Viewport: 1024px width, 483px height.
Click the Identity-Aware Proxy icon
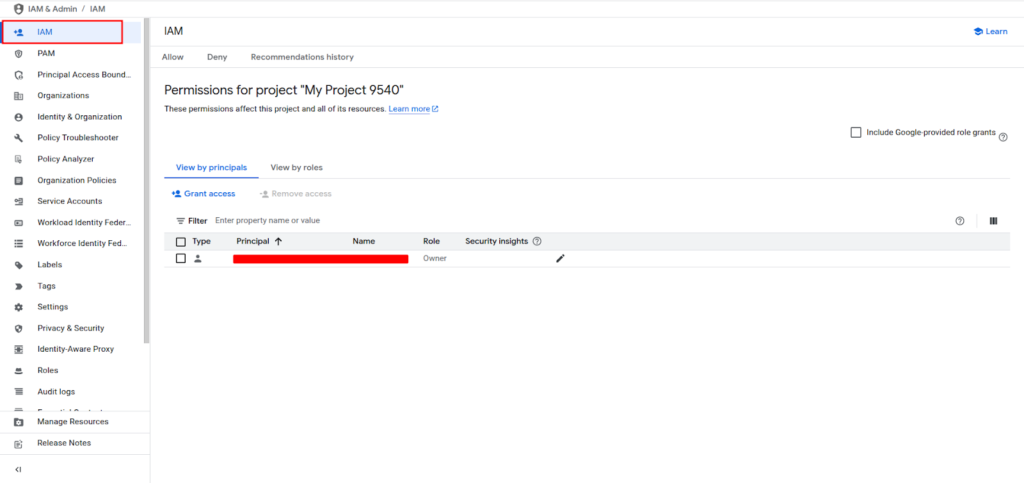coord(18,349)
